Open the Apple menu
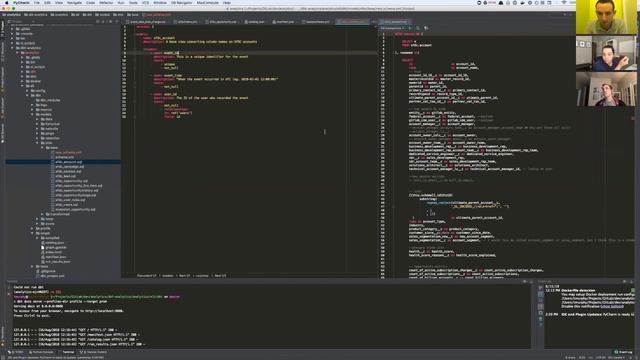Screen dimensions: 640x360 pos(7,2)
